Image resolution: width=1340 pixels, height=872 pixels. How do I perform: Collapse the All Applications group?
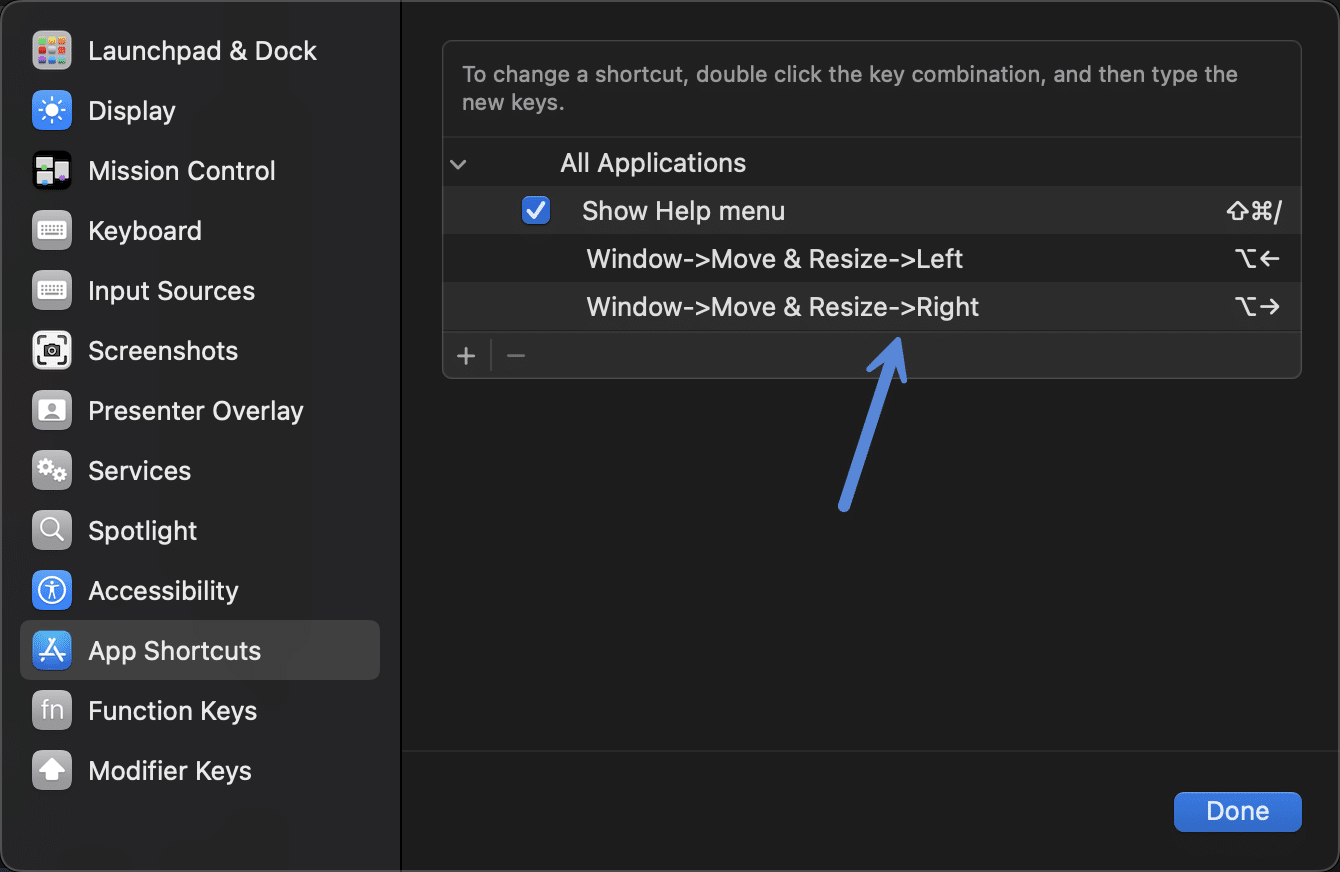point(458,163)
